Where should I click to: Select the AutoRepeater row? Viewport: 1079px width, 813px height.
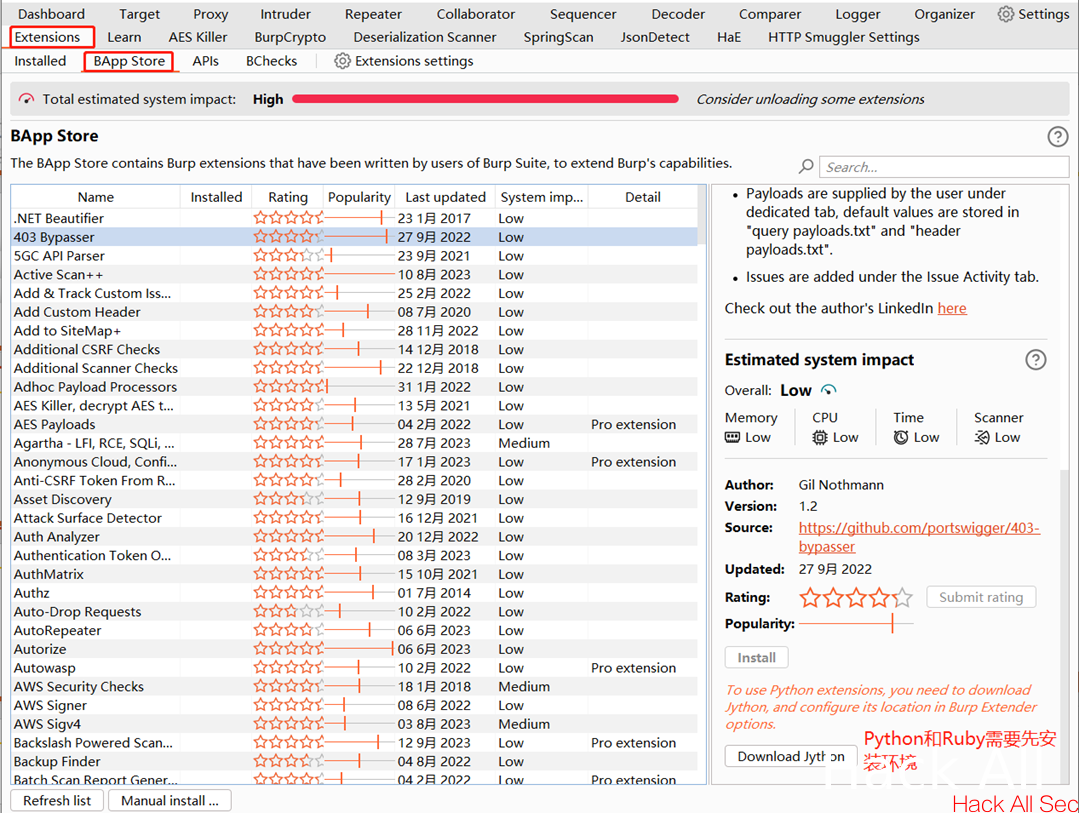tap(354, 630)
